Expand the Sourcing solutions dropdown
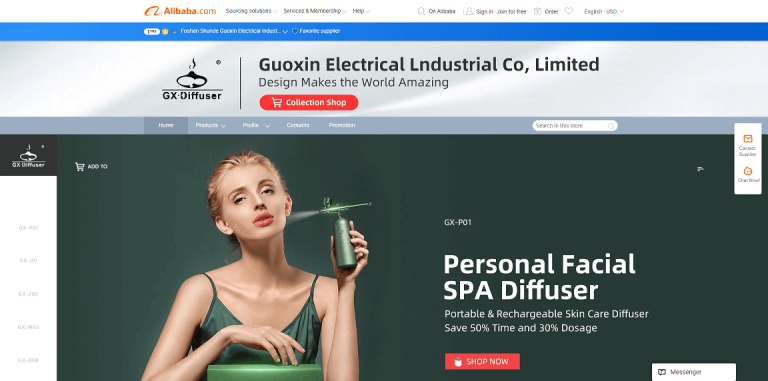This screenshot has height=381, width=768. point(252,11)
